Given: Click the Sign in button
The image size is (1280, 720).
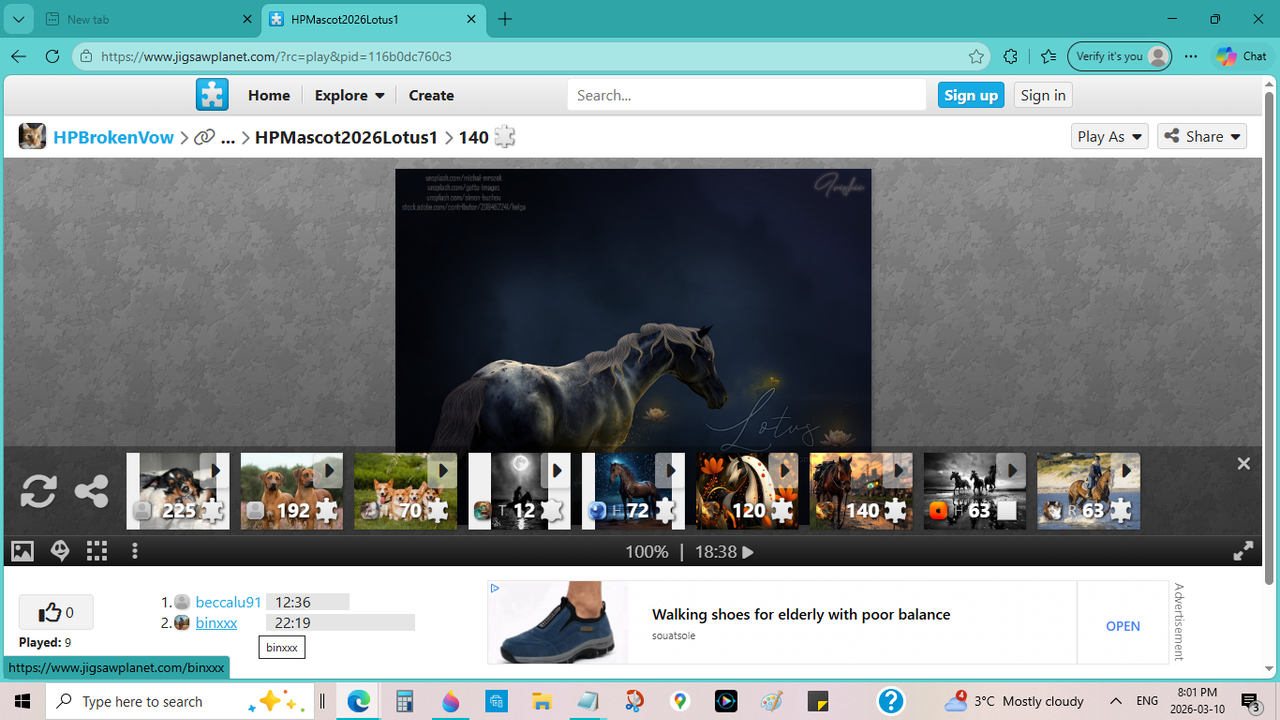Looking at the screenshot, I should coord(1043,95).
